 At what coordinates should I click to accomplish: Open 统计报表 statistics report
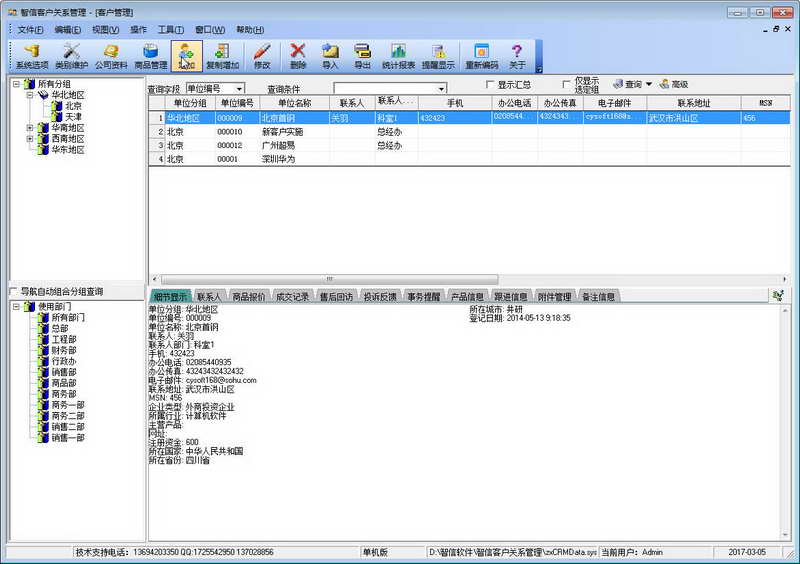(398, 56)
